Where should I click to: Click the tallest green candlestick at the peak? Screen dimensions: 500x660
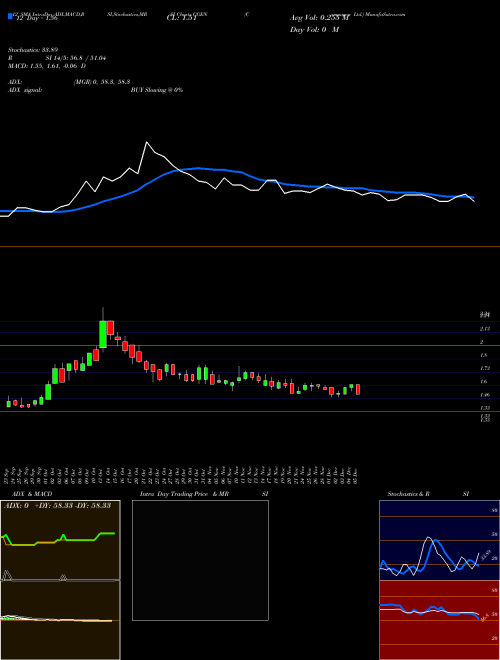coord(103,334)
